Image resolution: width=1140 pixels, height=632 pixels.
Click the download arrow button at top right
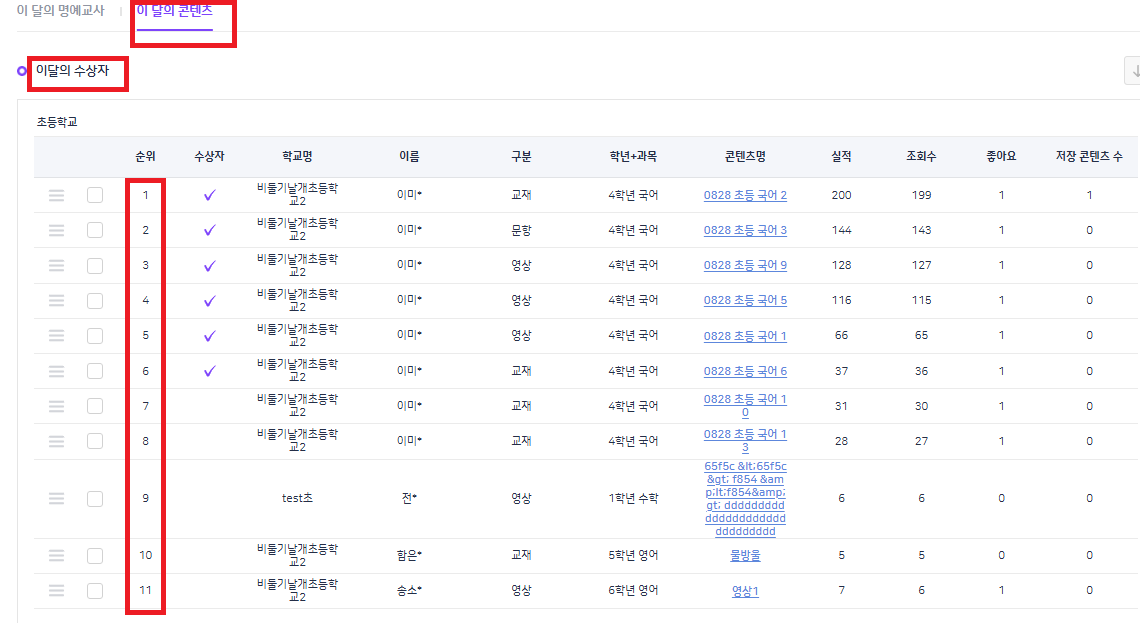point(1133,71)
